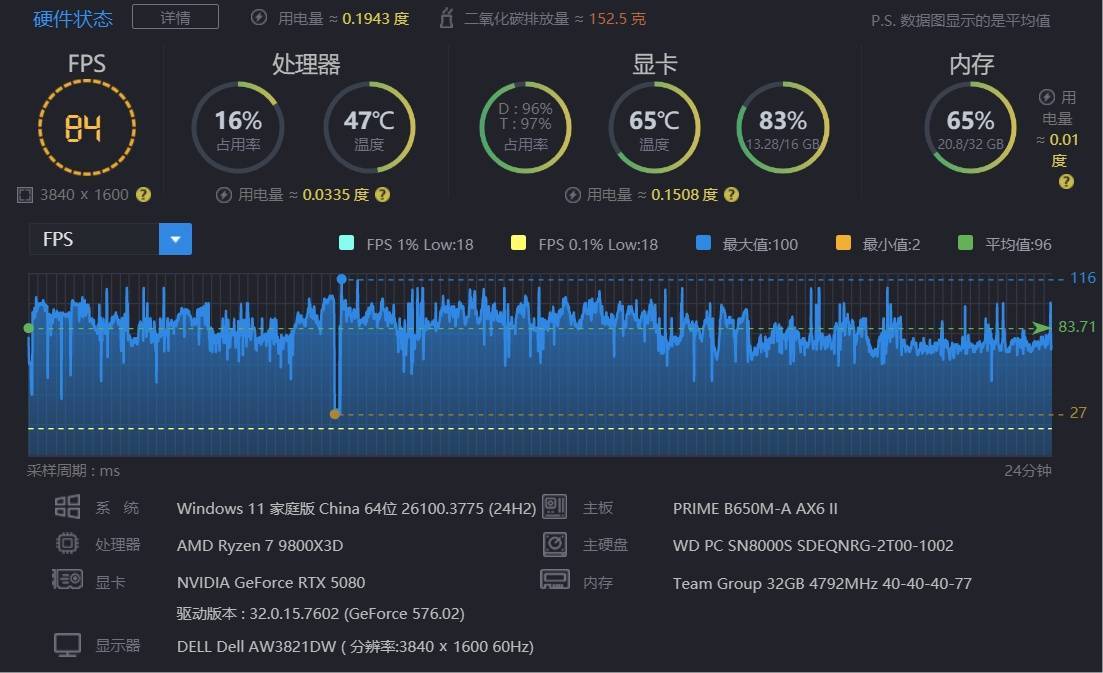Click the motherboard icon beside 主板
The height and width of the screenshot is (673, 1103).
coord(554,507)
